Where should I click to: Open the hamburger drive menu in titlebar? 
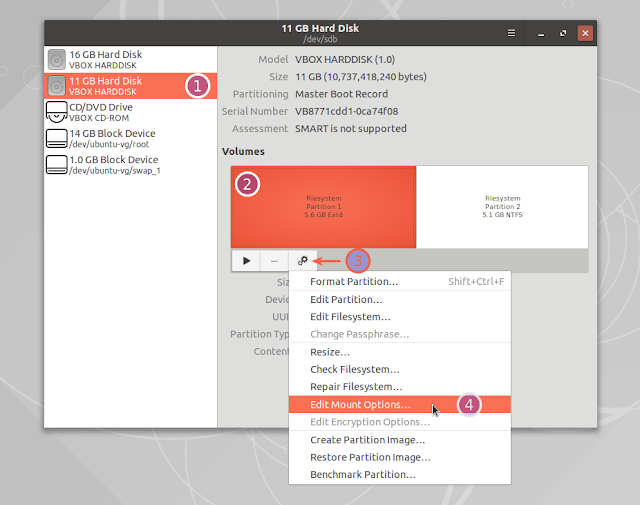[x=511, y=32]
